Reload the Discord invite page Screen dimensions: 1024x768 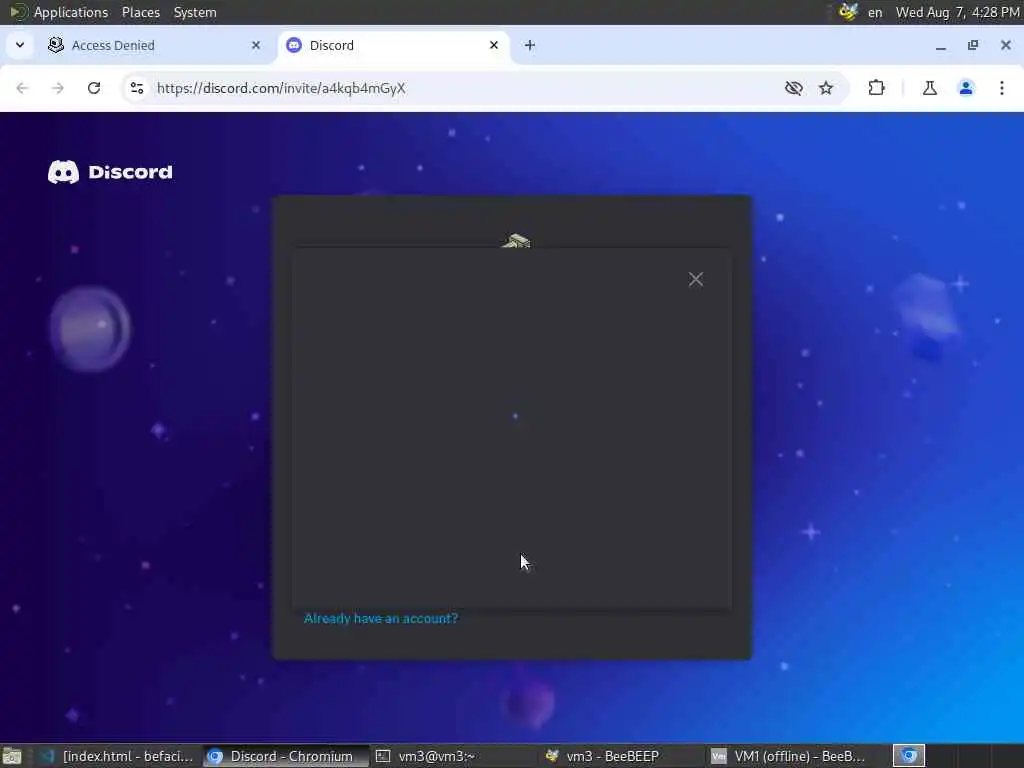(94, 88)
